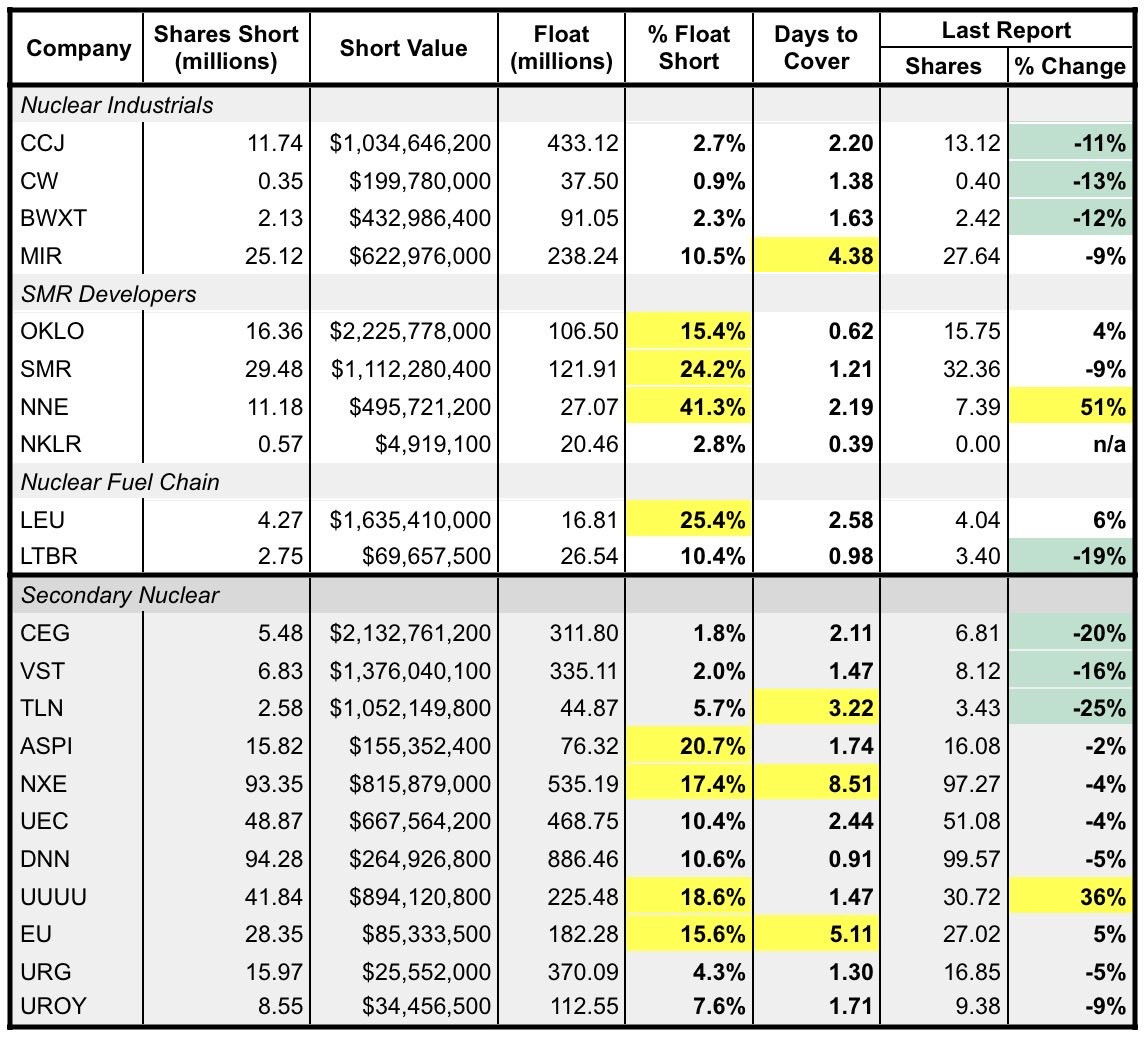Click the Last Report header cell
The width and height of the screenshot is (1145, 1039).
coord(1006,30)
